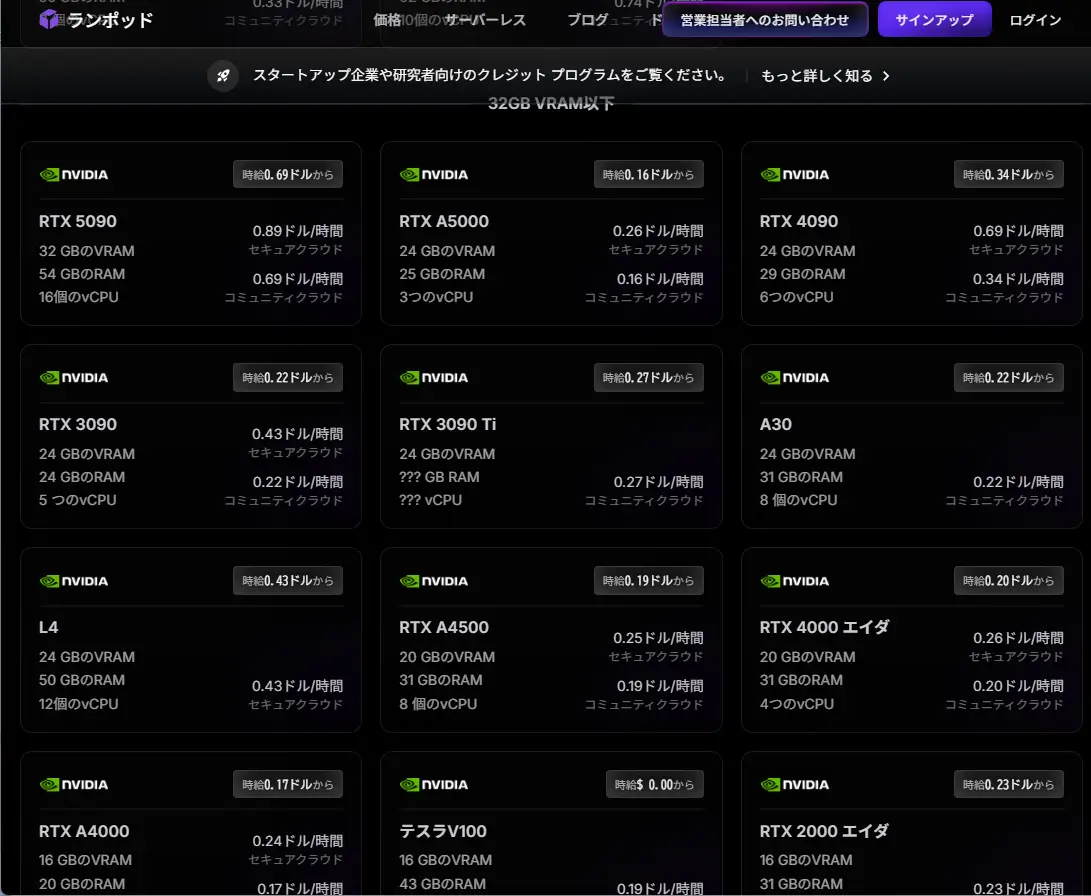Click the 時給0.20ドルから badge on RTX 4000 エイダ

point(1009,581)
